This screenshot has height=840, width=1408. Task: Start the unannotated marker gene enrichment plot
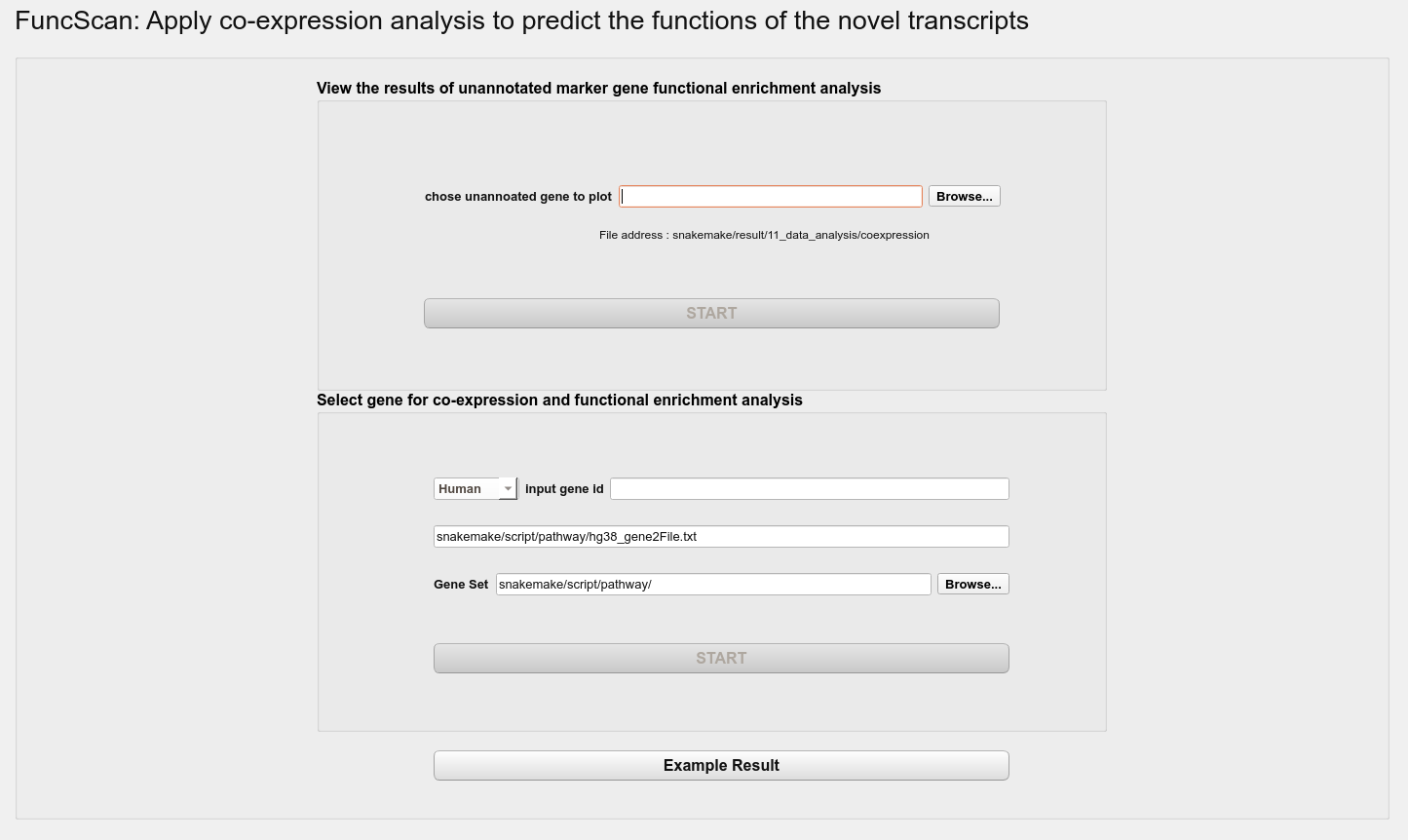711,314
